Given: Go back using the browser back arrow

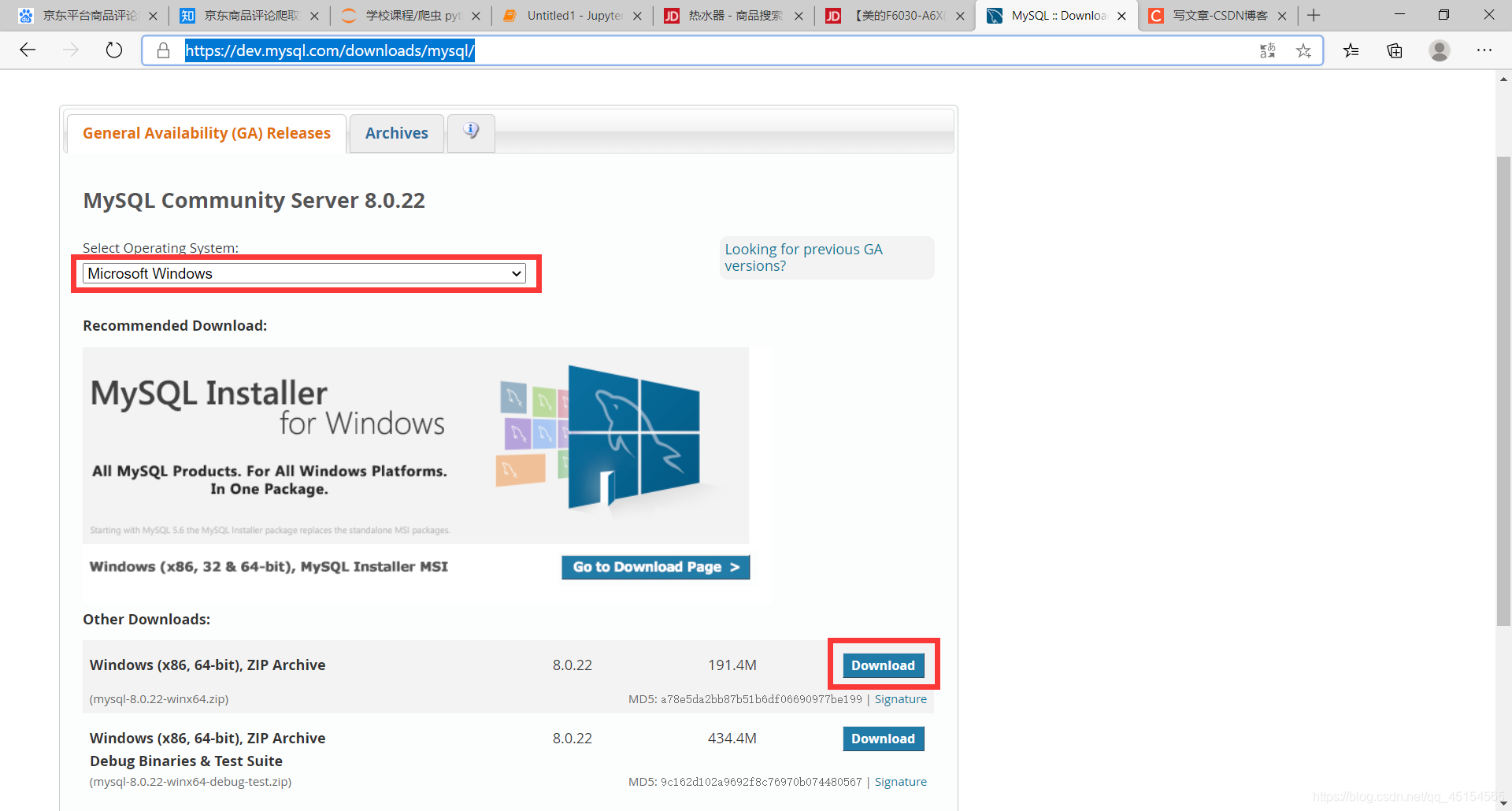Looking at the screenshot, I should click(28, 50).
